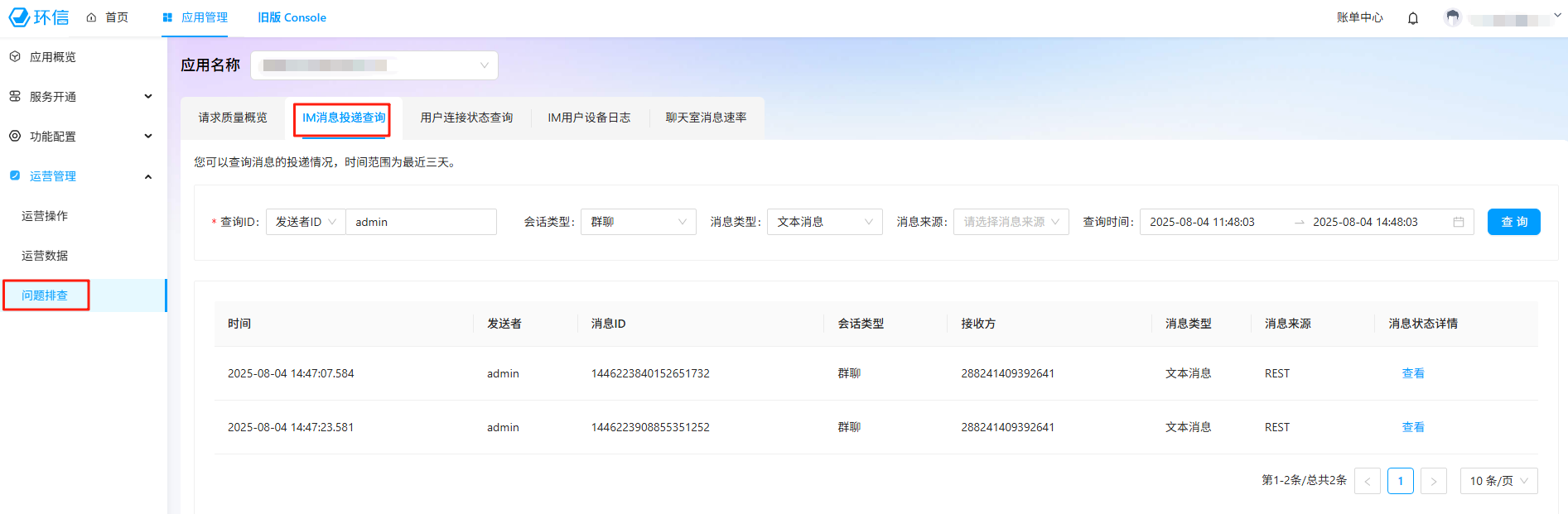This screenshot has height=514, width=1568.
Task: Click the 应用概览 cube icon
Action: pyautogui.click(x=15, y=57)
